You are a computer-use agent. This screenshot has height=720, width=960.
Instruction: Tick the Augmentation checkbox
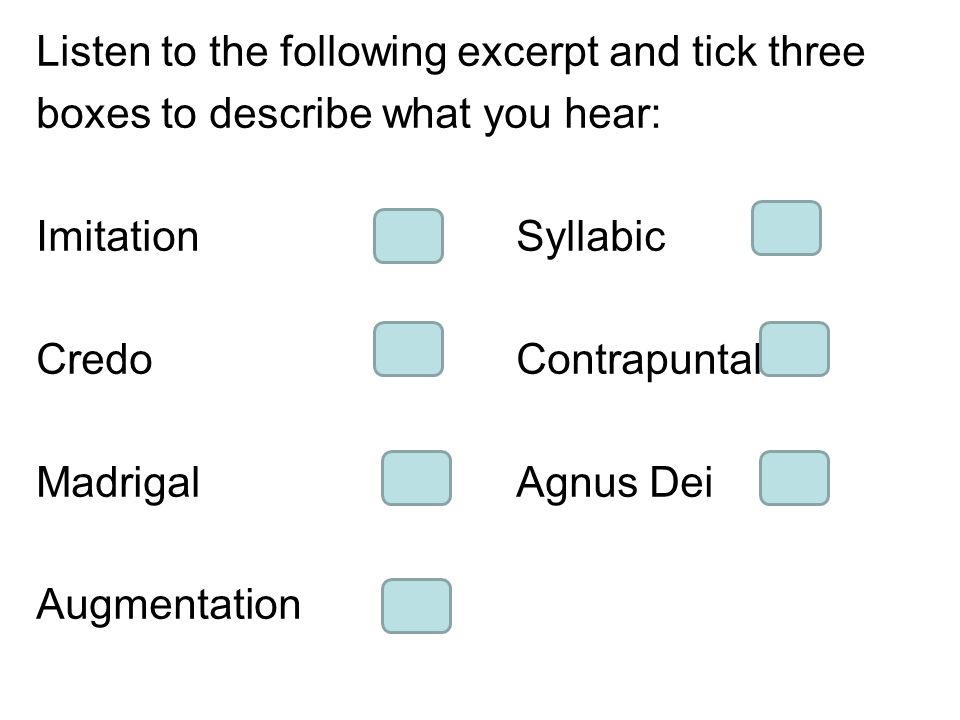pyautogui.click(x=416, y=606)
